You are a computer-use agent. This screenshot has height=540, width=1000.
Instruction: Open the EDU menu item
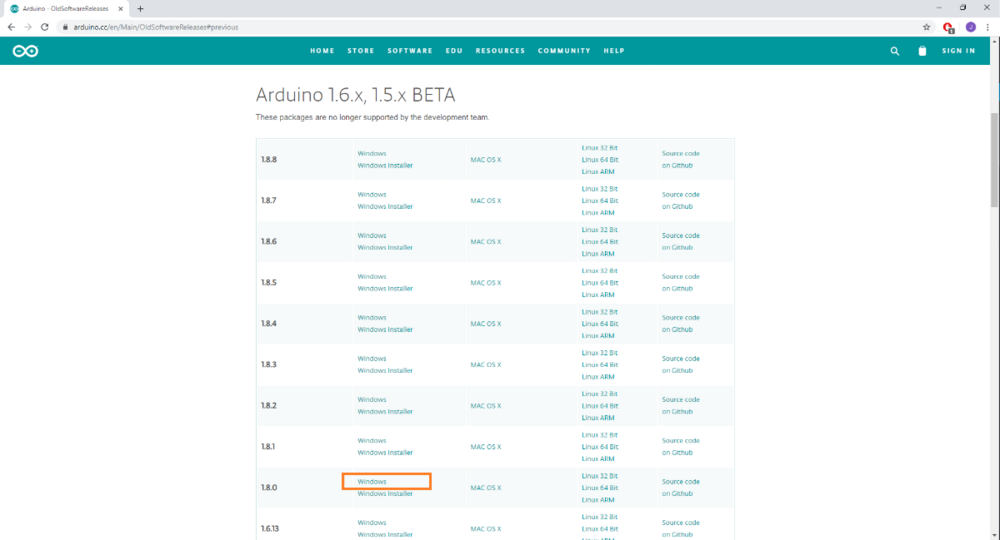tap(454, 51)
